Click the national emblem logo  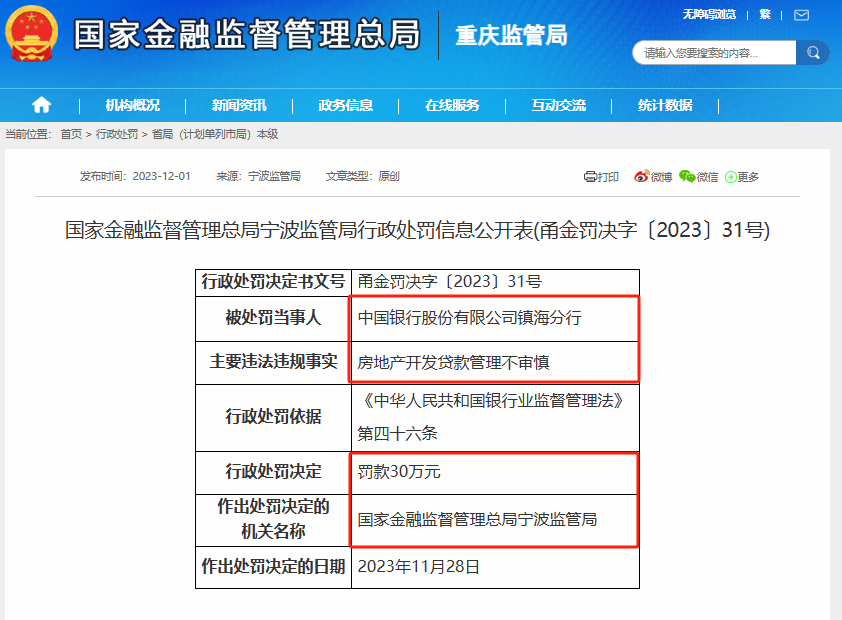[x=32, y=33]
